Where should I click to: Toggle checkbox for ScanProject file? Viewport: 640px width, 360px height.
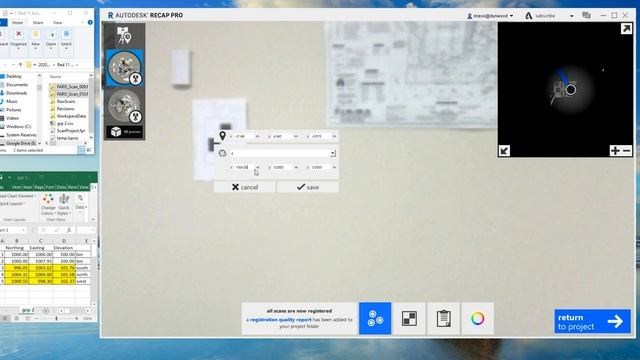tap(52, 131)
